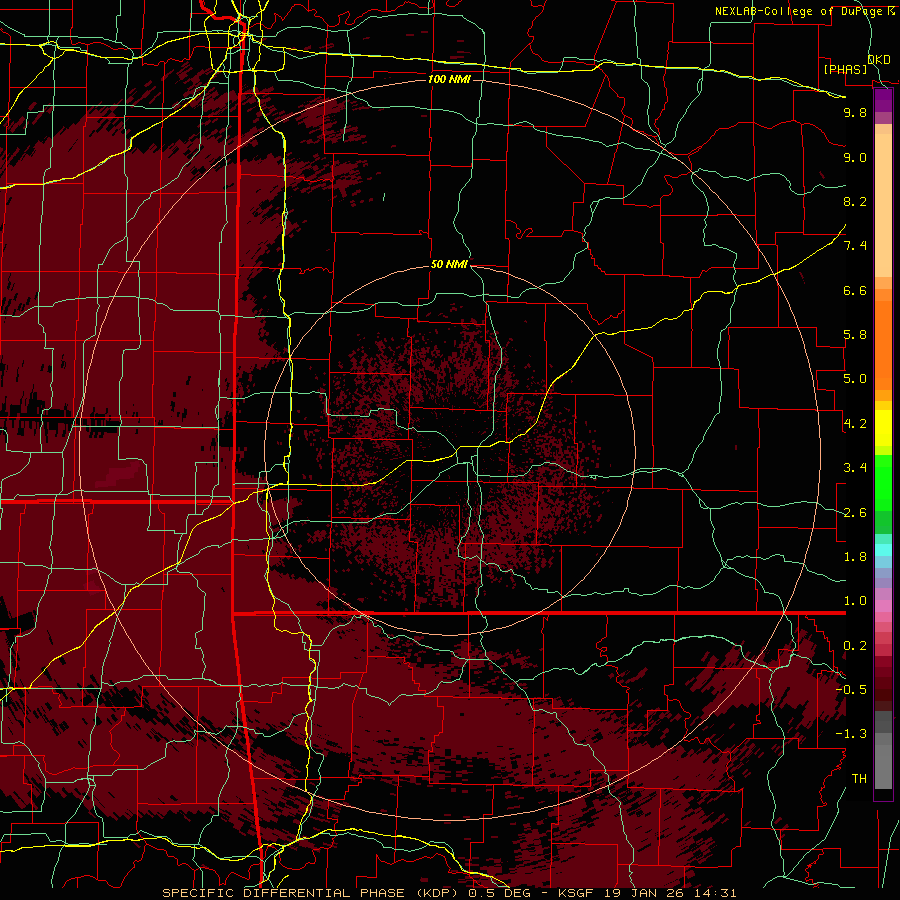Click the 1.0 color scale label
This screenshot has width=900, height=900.
point(855,601)
